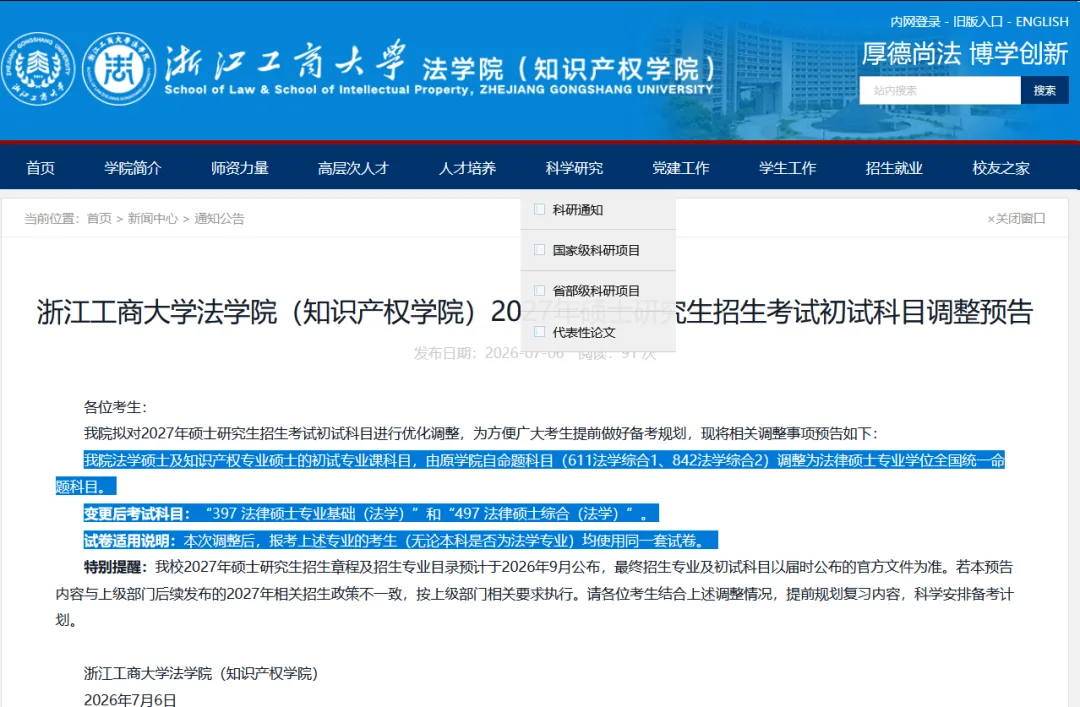Open the 师资力量 navigation menu
Image resolution: width=1080 pixels, height=707 pixels.
pyautogui.click(x=240, y=167)
